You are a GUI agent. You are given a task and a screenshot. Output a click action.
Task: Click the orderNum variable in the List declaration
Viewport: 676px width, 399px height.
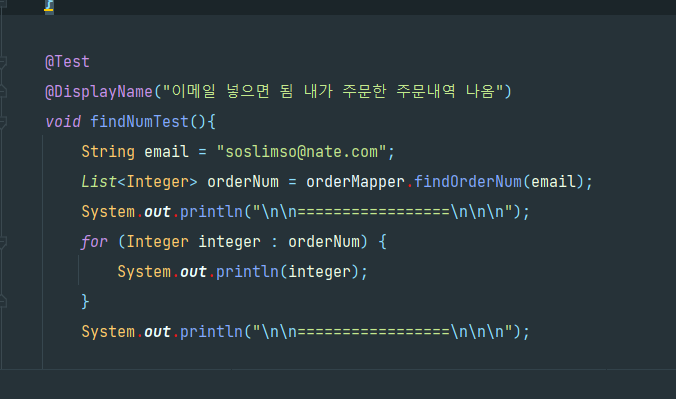click(x=243, y=182)
